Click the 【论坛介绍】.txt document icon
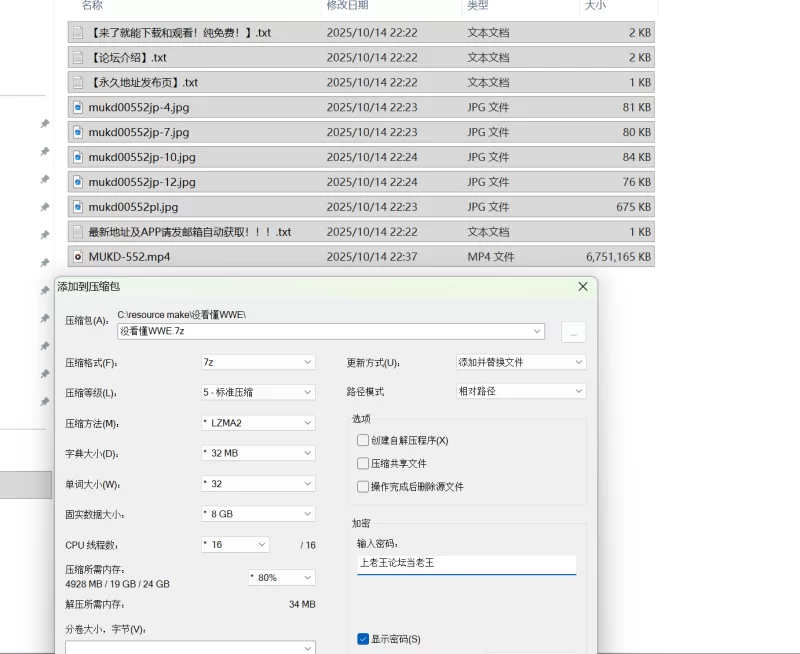800x654 pixels. tap(78, 58)
